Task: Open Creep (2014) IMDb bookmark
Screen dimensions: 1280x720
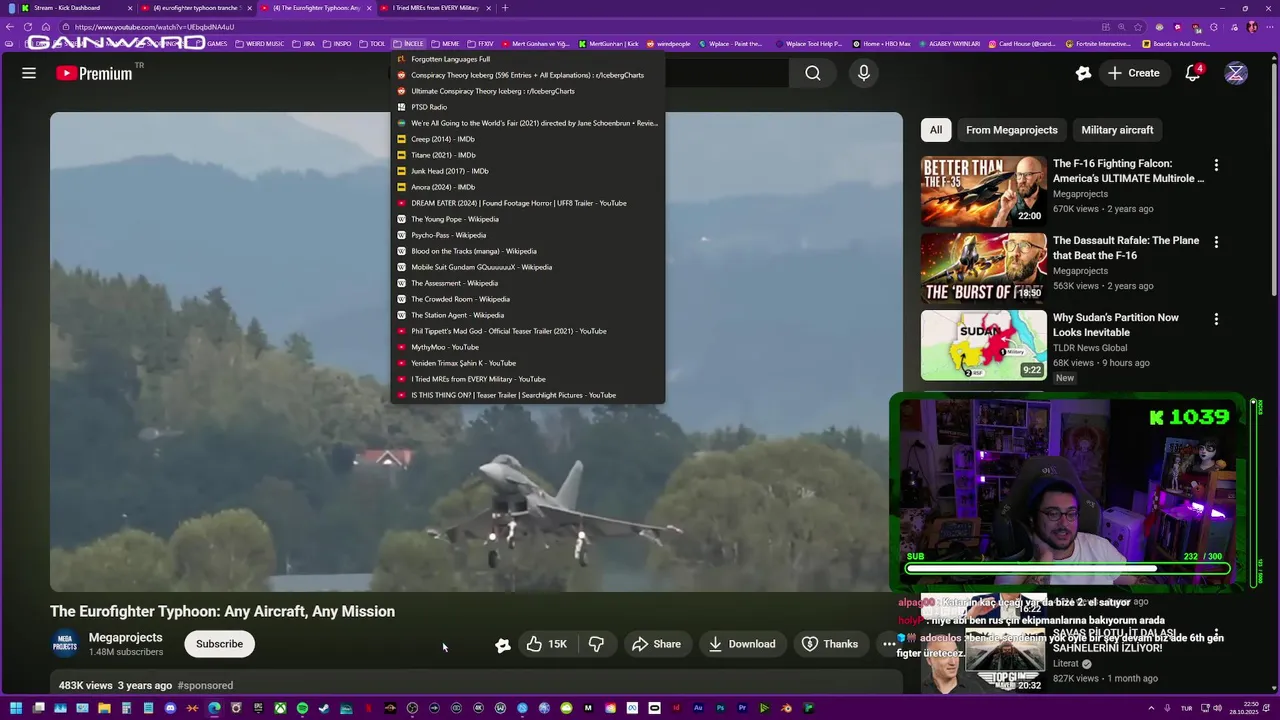Action: pyautogui.click(x=528, y=139)
